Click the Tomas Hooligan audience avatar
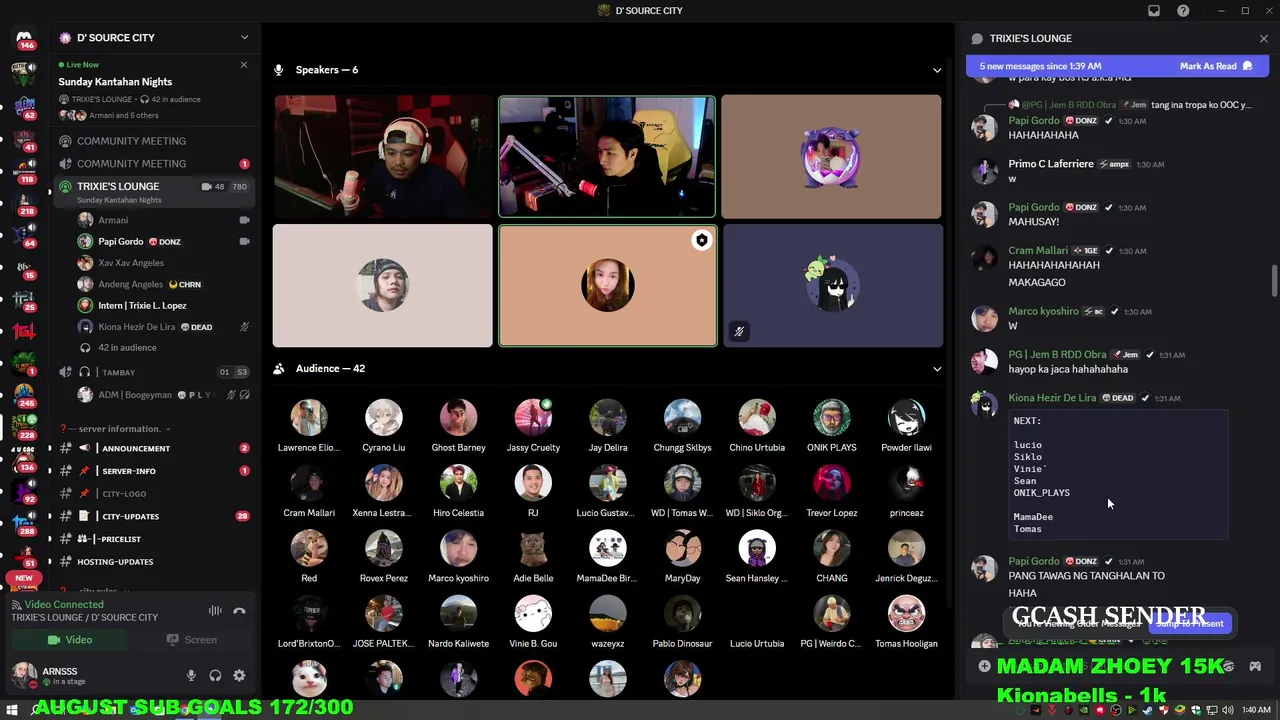 pos(906,614)
